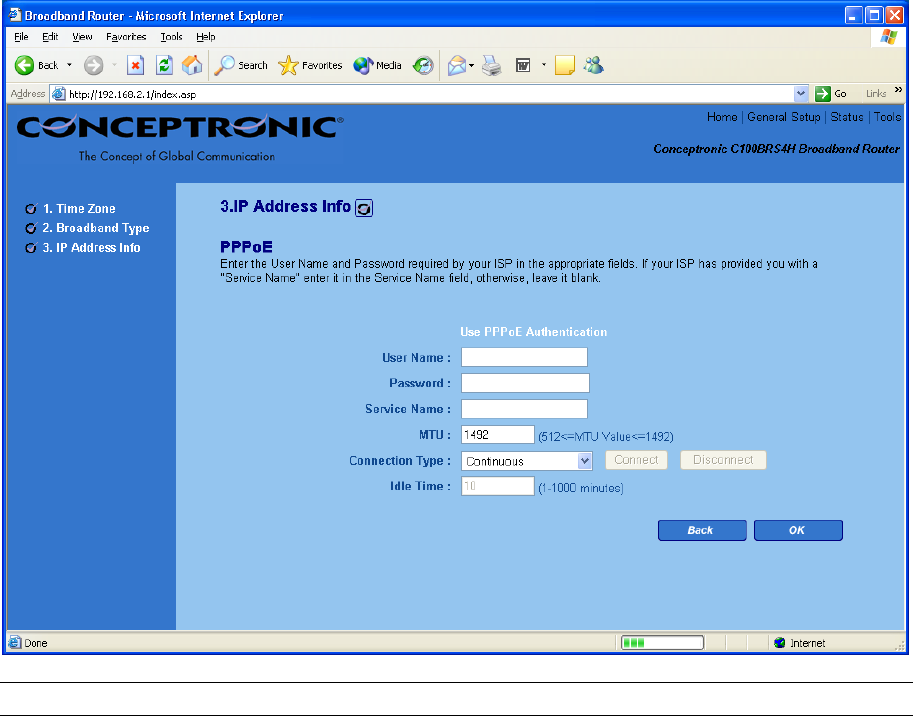Click the bullet icon beside Broadband Type
The image size is (913, 716).
[31, 228]
